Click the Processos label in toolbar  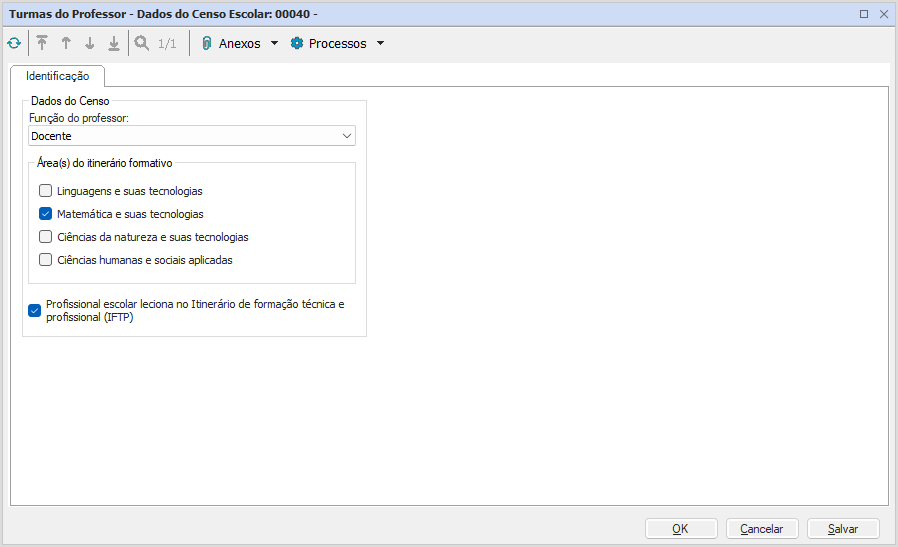(x=337, y=44)
